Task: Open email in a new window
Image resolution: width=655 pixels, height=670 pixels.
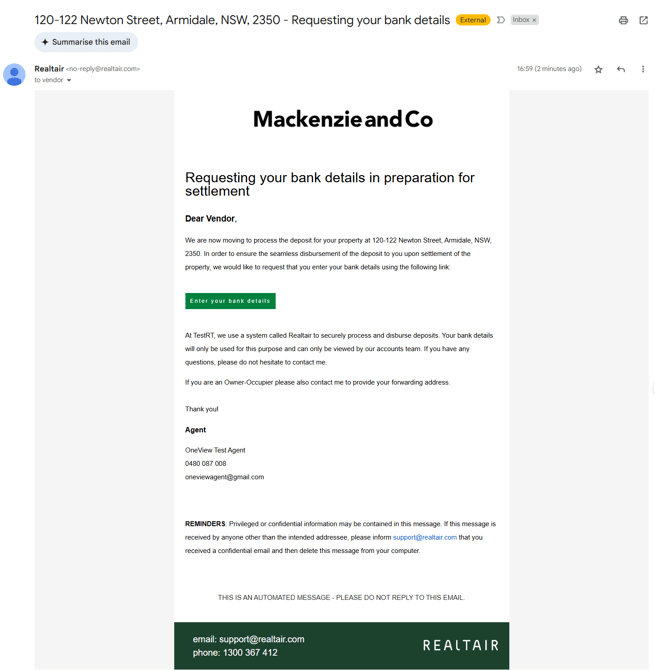Action: [x=643, y=20]
